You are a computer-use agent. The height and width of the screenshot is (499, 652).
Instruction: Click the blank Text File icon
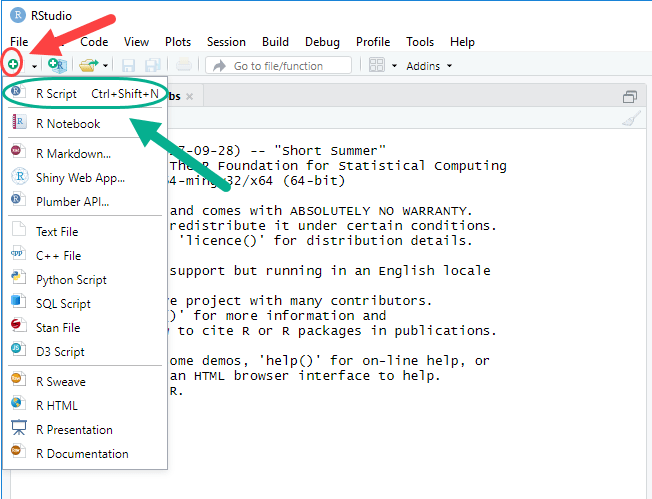coord(19,230)
